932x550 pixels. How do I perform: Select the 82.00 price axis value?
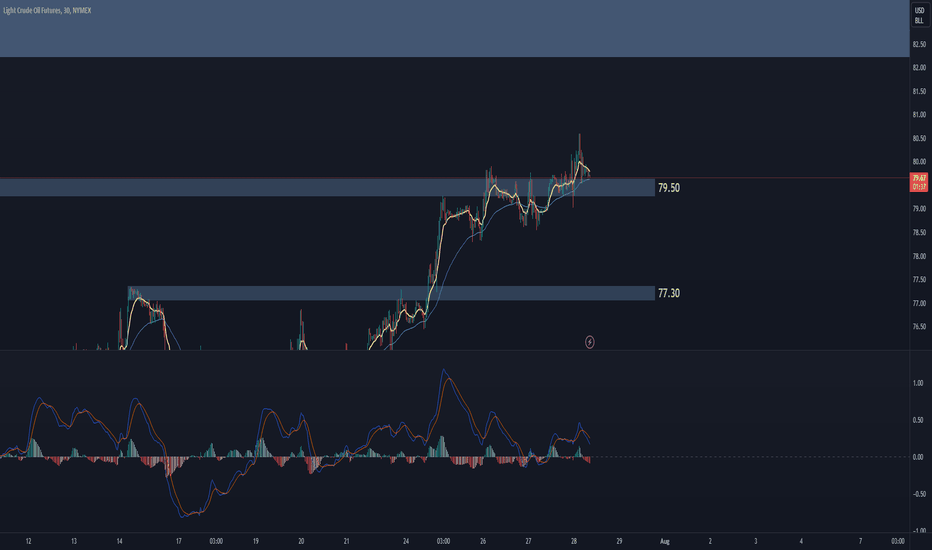pyautogui.click(x=919, y=68)
